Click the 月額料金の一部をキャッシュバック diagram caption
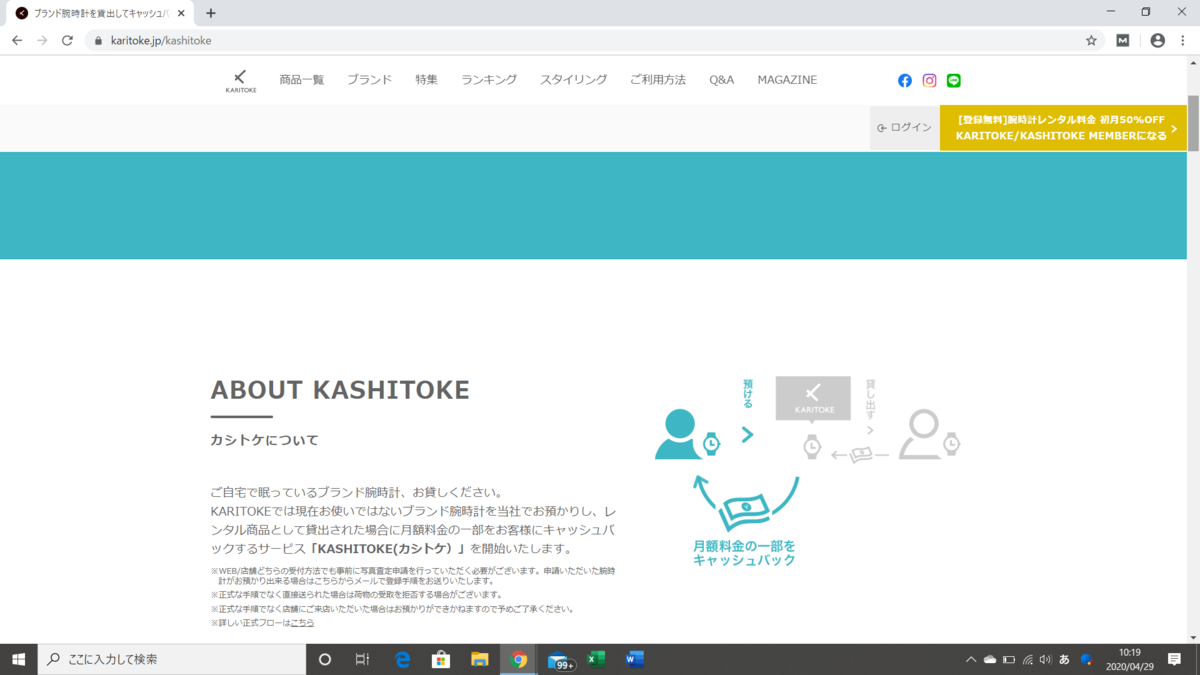This screenshot has width=1200, height=675. point(745,553)
